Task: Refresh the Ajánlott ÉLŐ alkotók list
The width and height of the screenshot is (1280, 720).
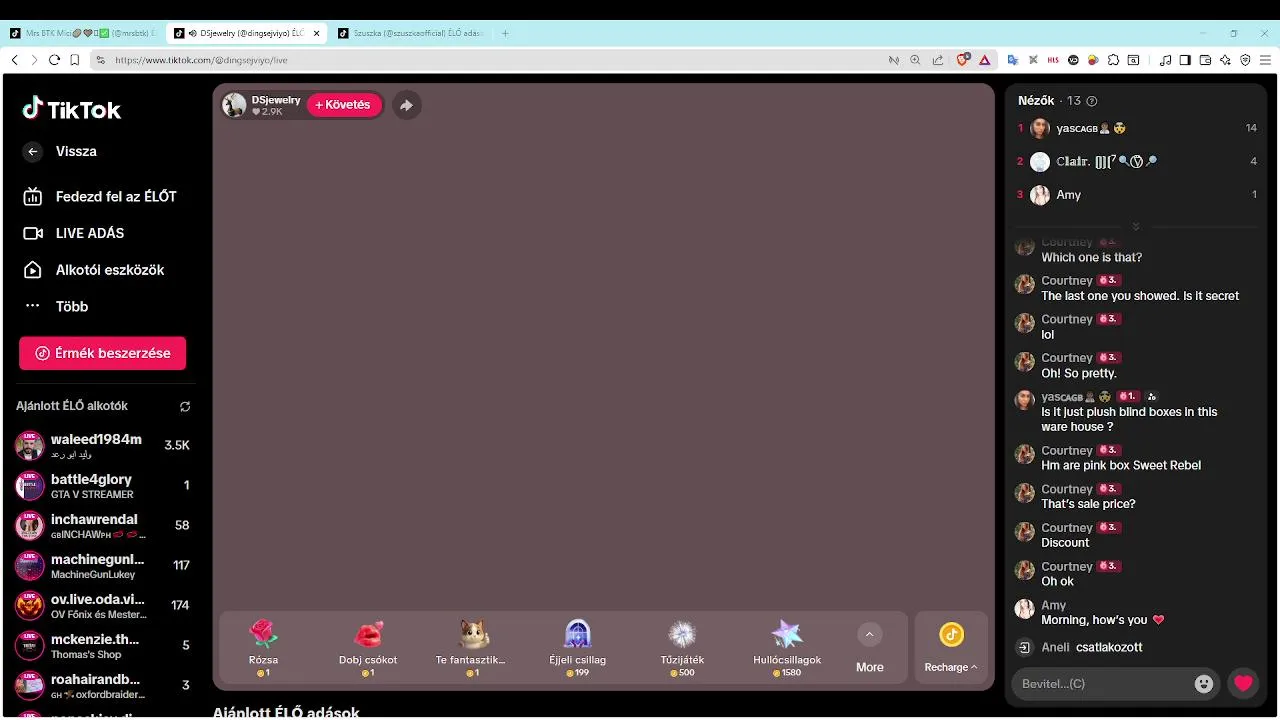Action: (x=185, y=407)
